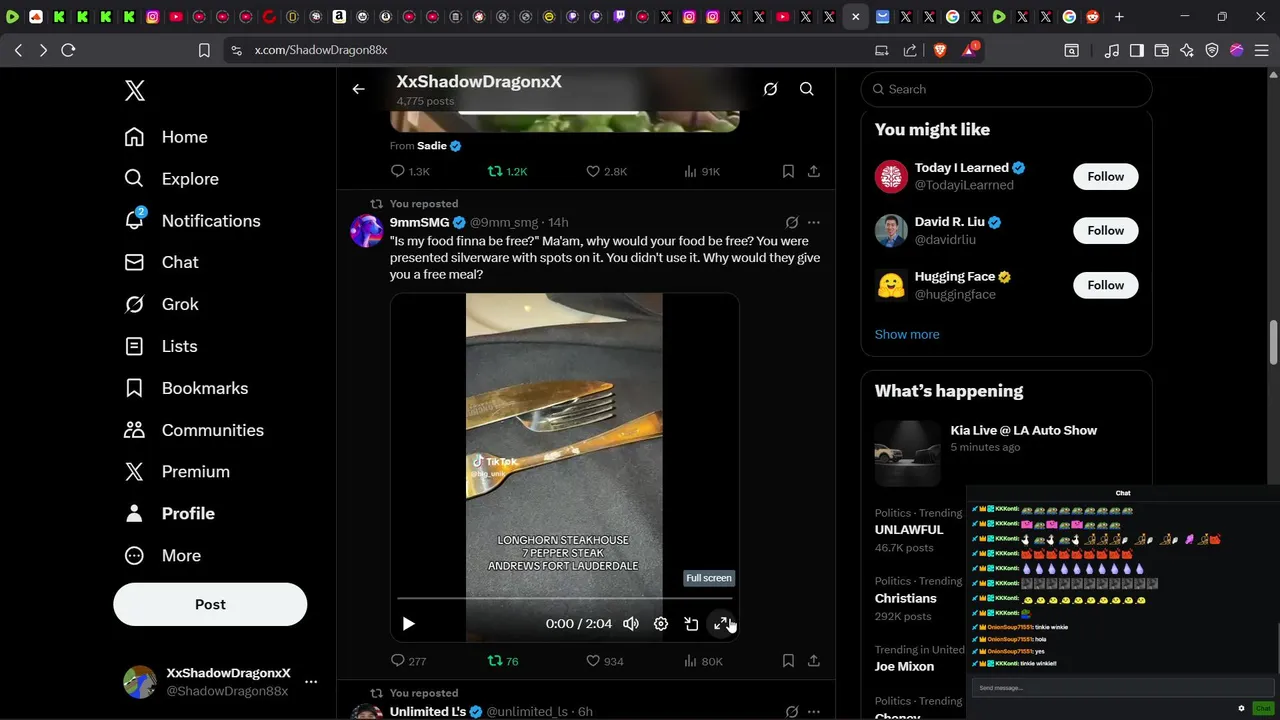Open a new browser tab
Viewport: 1280px width, 720px height.
[x=1119, y=16]
